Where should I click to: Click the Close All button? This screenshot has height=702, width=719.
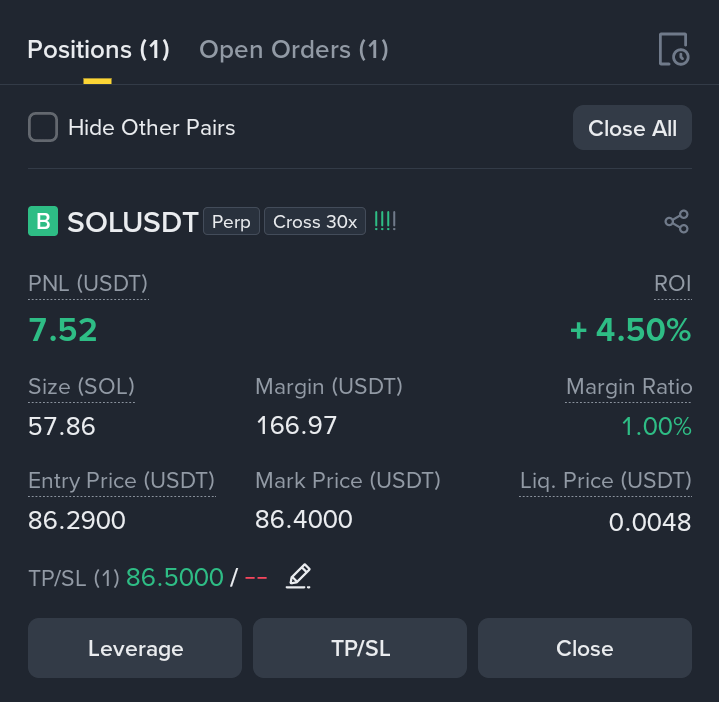(x=632, y=128)
